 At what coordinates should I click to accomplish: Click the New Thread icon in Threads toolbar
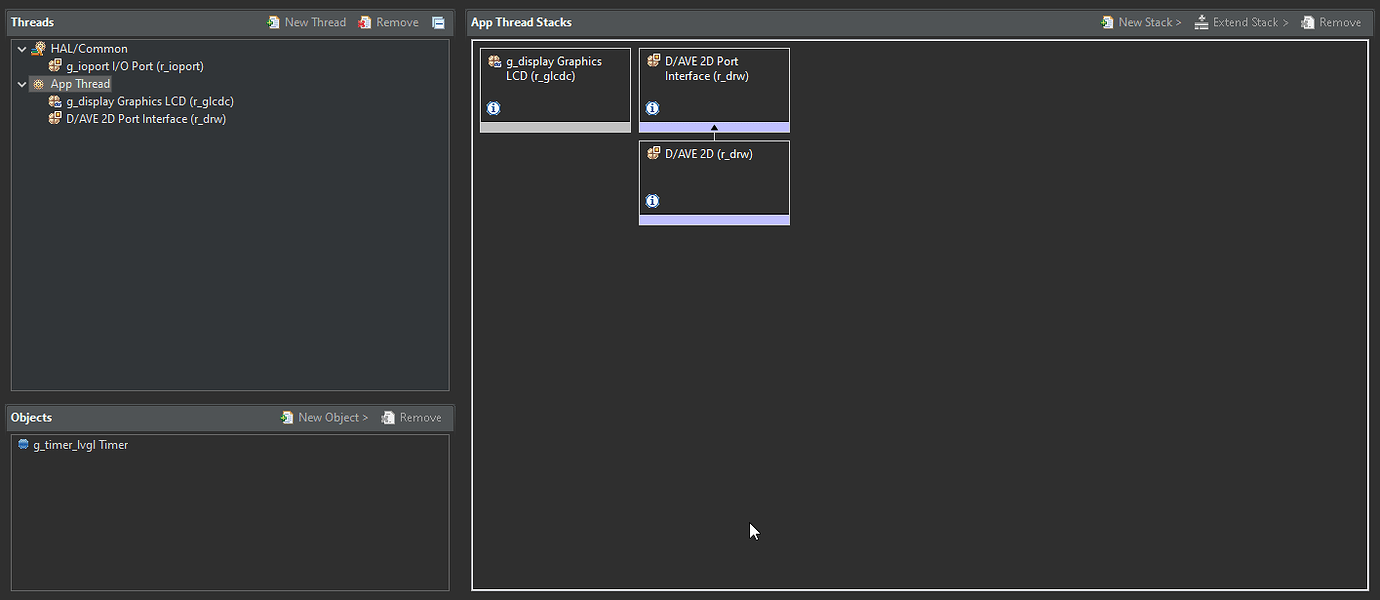pyautogui.click(x=272, y=21)
